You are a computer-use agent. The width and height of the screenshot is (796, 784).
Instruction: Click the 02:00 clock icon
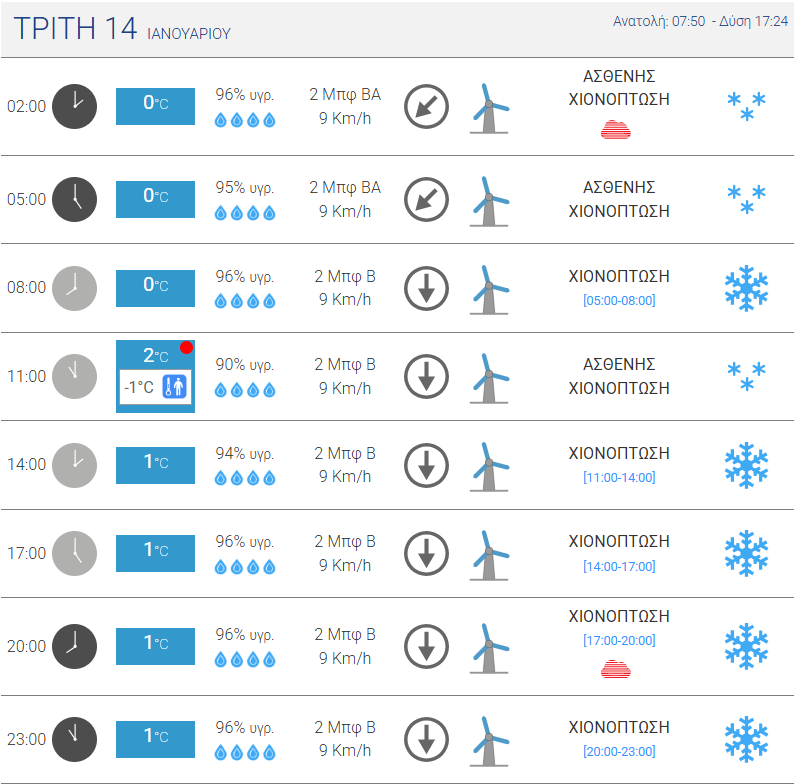(x=75, y=106)
